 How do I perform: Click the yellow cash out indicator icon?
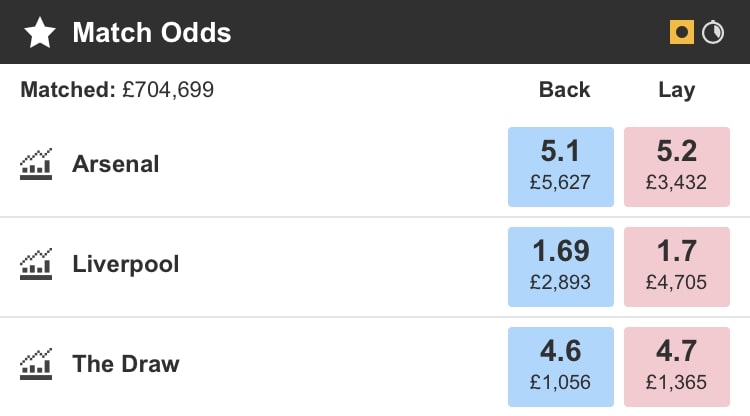click(682, 33)
